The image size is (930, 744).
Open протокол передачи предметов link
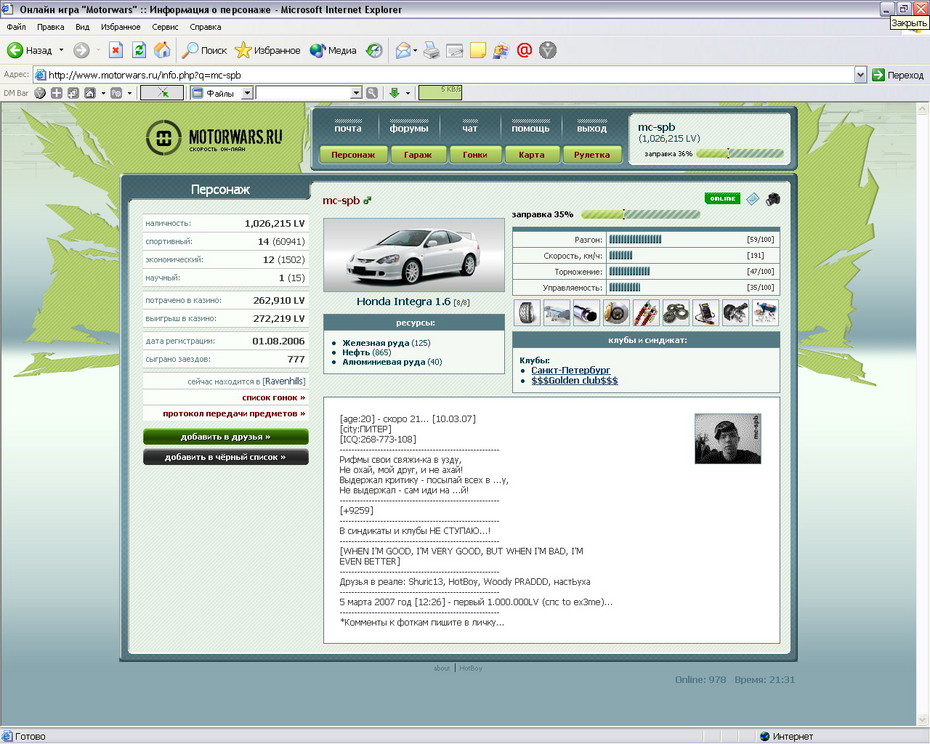[234, 414]
